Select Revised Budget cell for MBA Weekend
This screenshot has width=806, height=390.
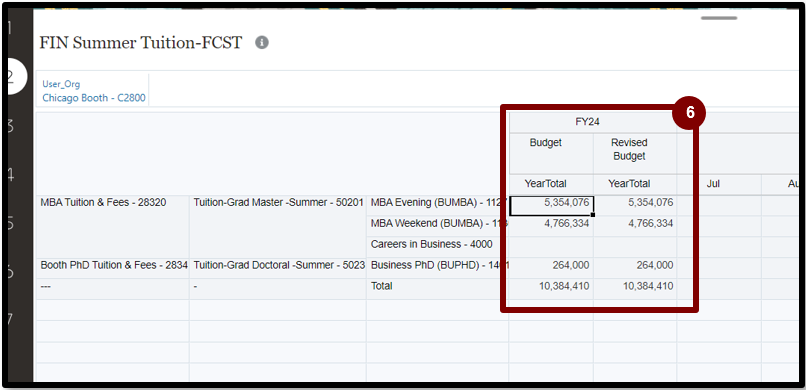pos(635,226)
